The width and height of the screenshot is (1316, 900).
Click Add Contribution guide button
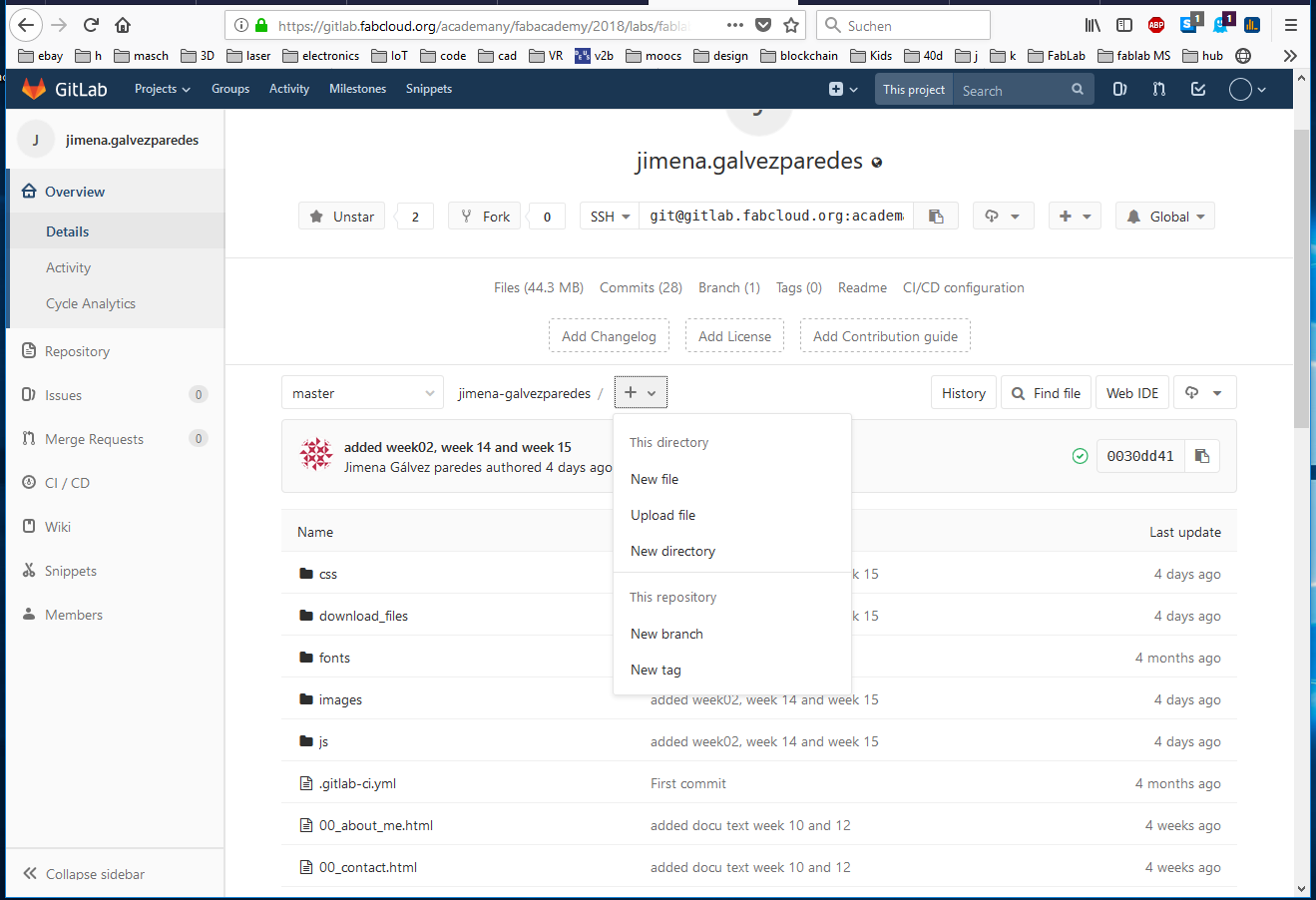coord(885,336)
